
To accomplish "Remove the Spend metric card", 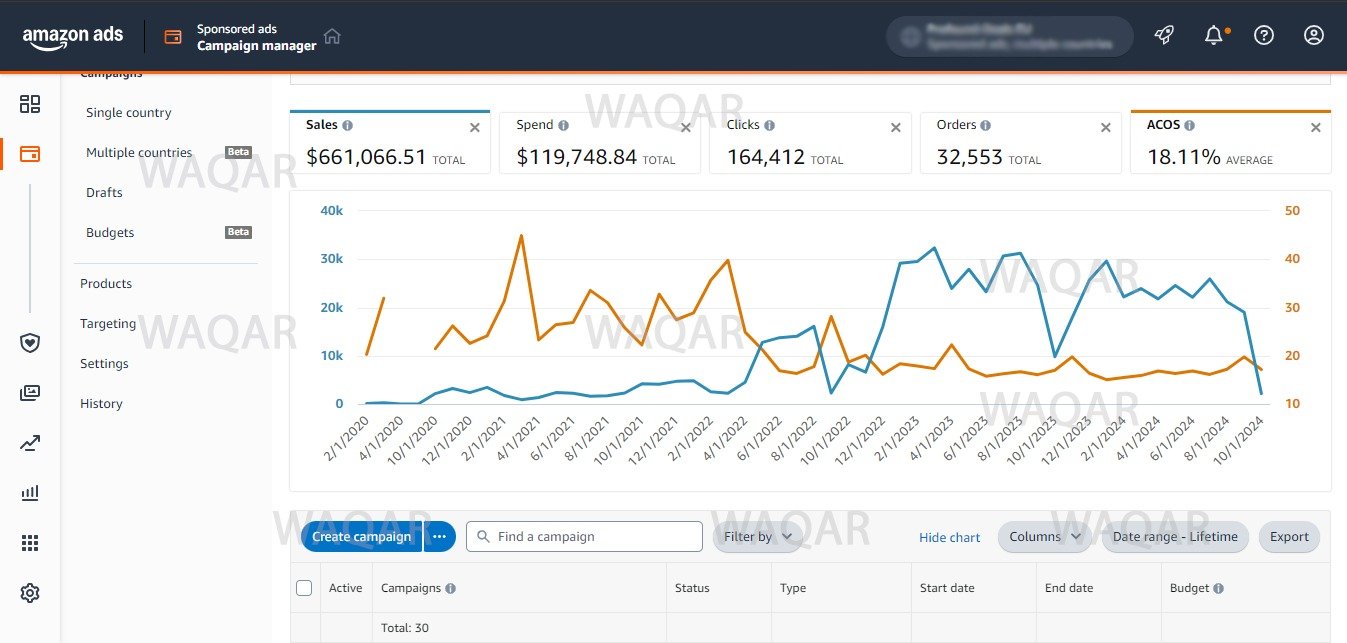I will 685,128.
